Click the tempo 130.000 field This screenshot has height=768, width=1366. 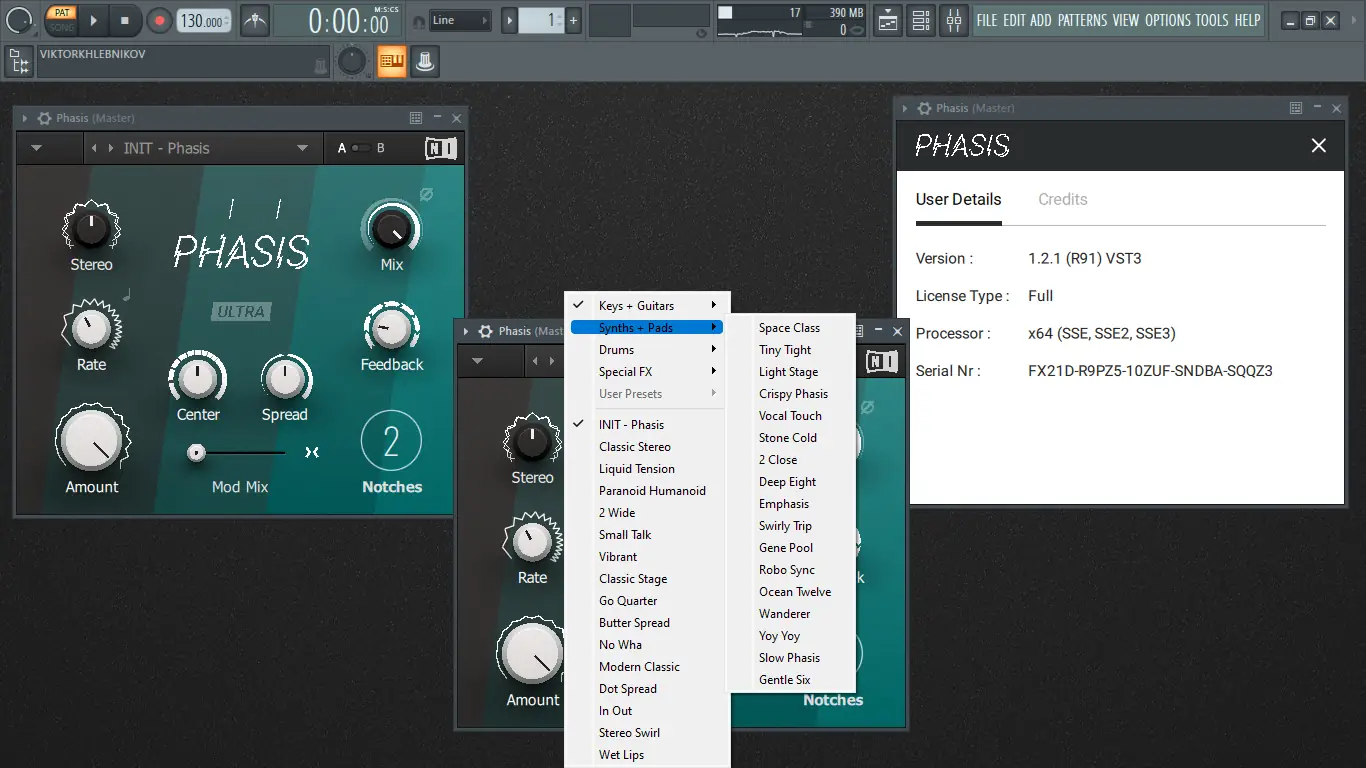coord(204,20)
